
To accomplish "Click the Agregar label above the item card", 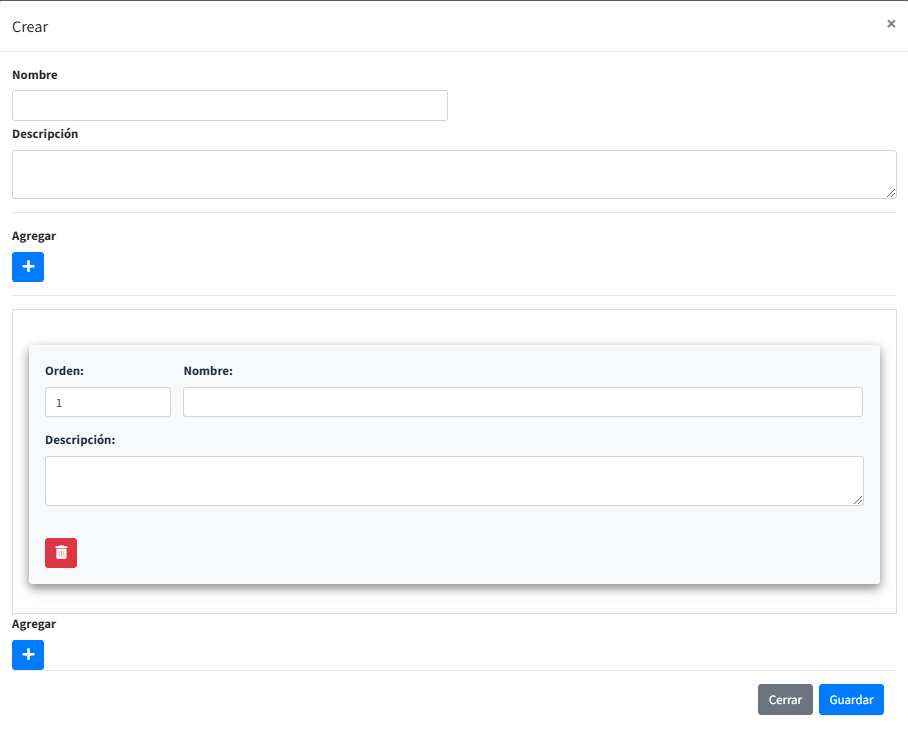I will point(34,236).
